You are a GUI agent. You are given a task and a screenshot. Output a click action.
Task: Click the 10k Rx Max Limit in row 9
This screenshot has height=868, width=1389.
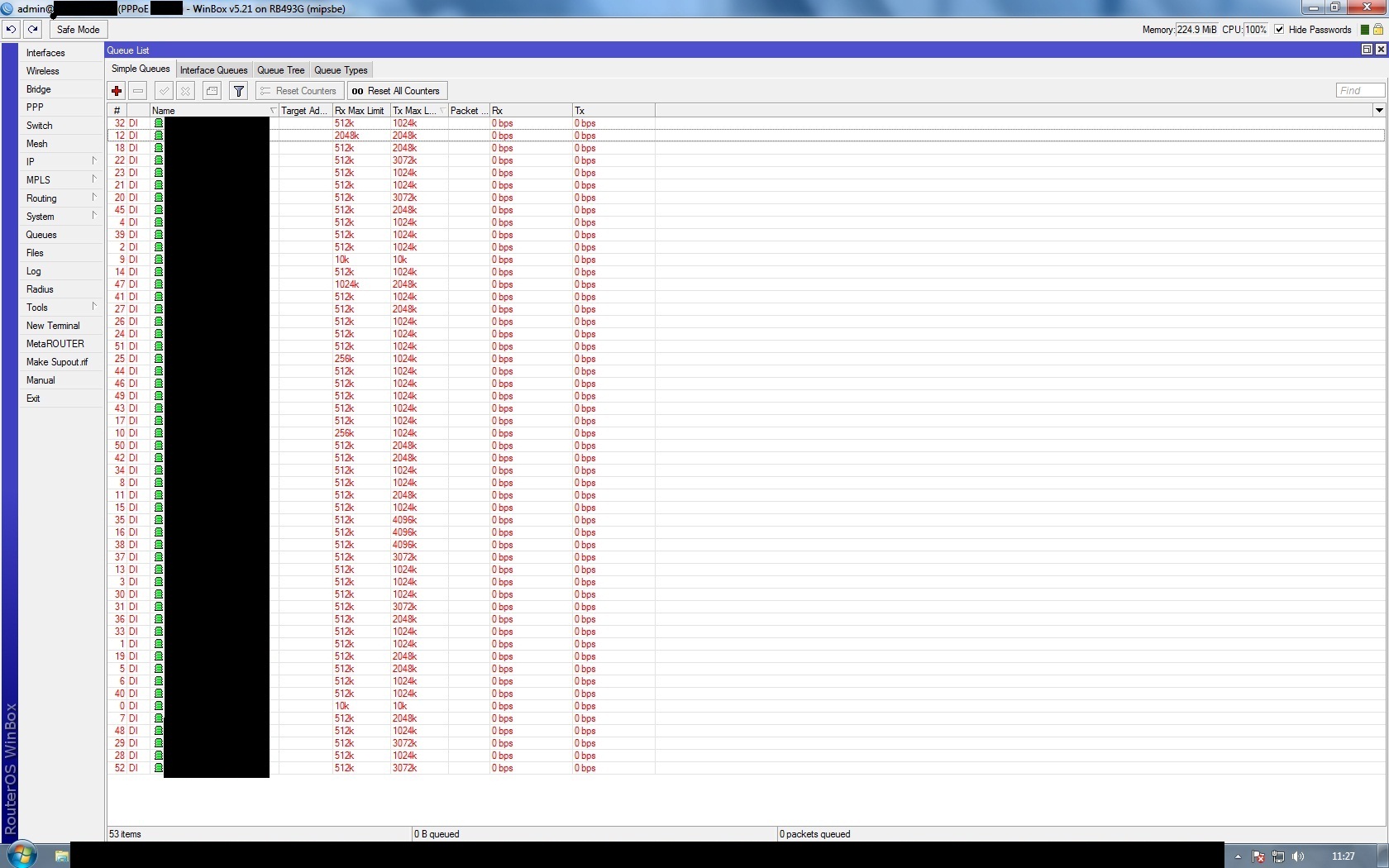tap(342, 260)
